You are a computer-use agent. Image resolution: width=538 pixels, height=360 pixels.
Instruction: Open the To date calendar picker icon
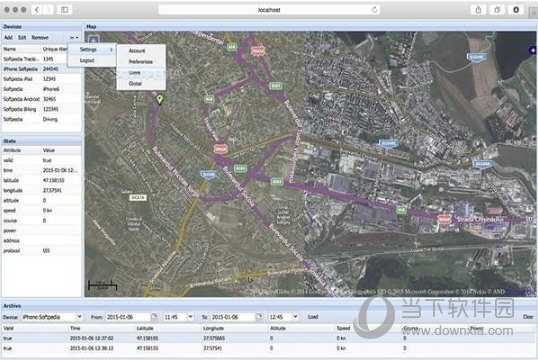259,316
